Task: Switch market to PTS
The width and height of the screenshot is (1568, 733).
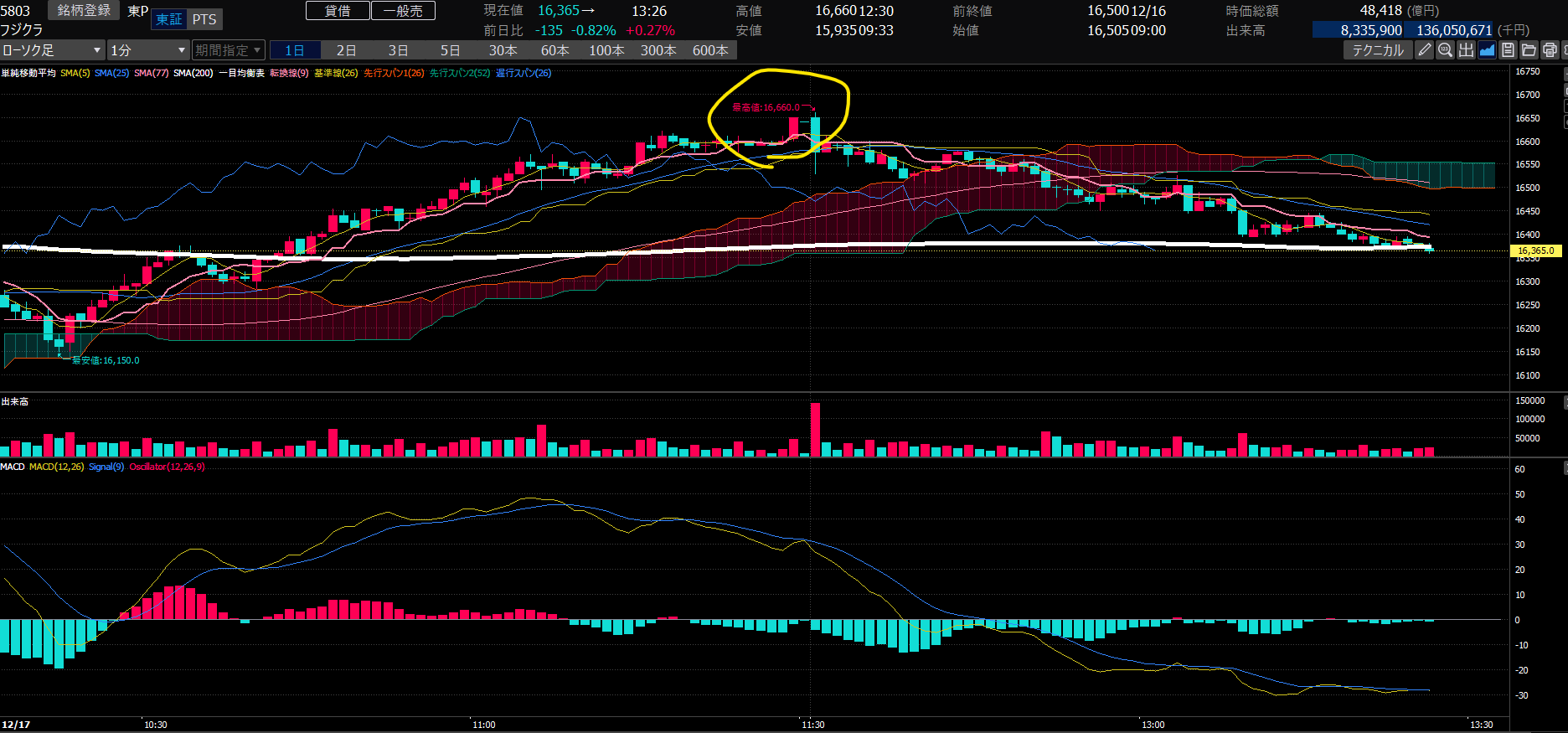Action: [x=204, y=19]
